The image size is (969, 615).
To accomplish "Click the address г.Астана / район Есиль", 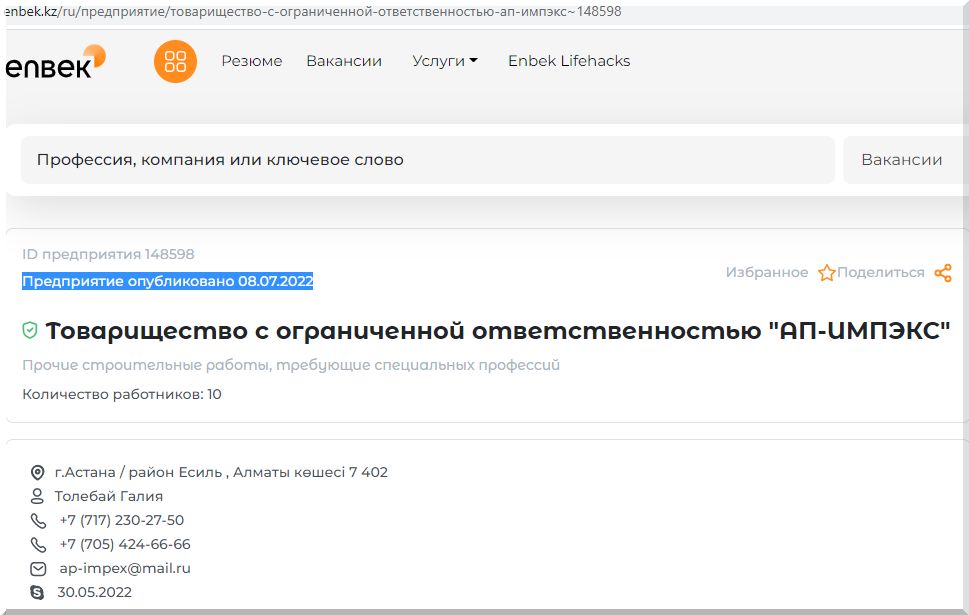I will click(x=221, y=473).
